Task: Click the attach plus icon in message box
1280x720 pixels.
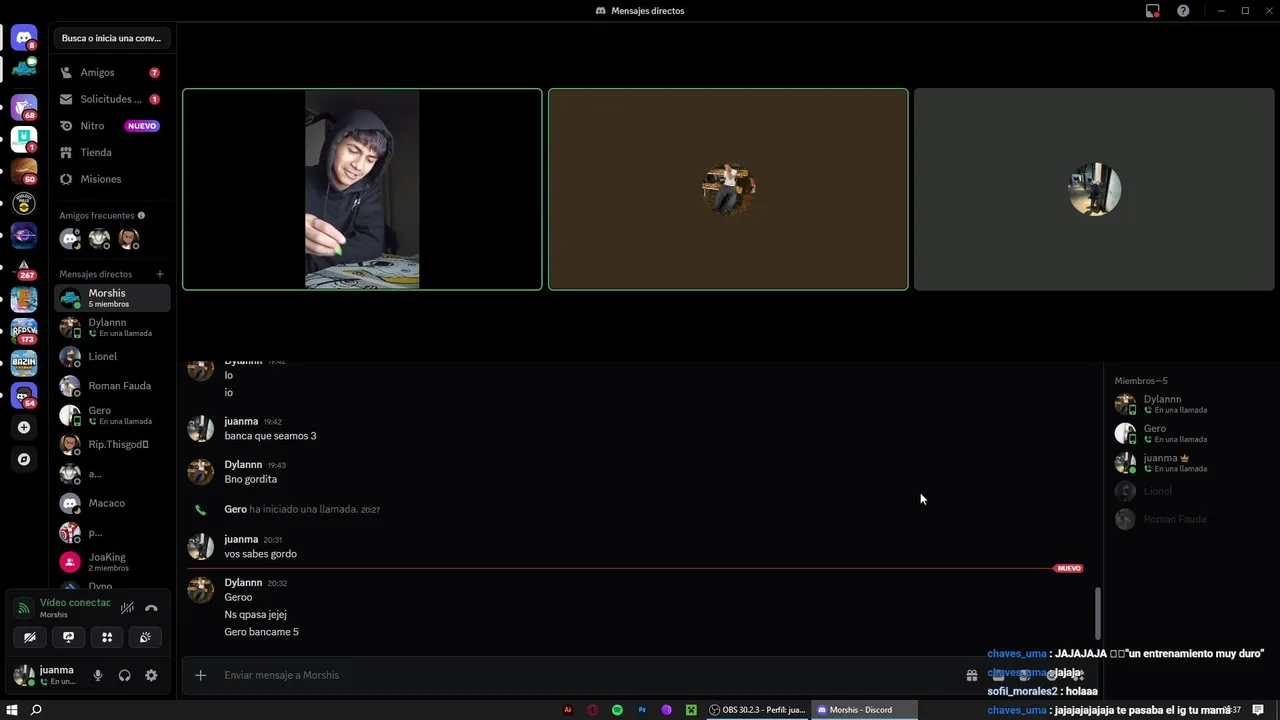Action: click(200, 675)
